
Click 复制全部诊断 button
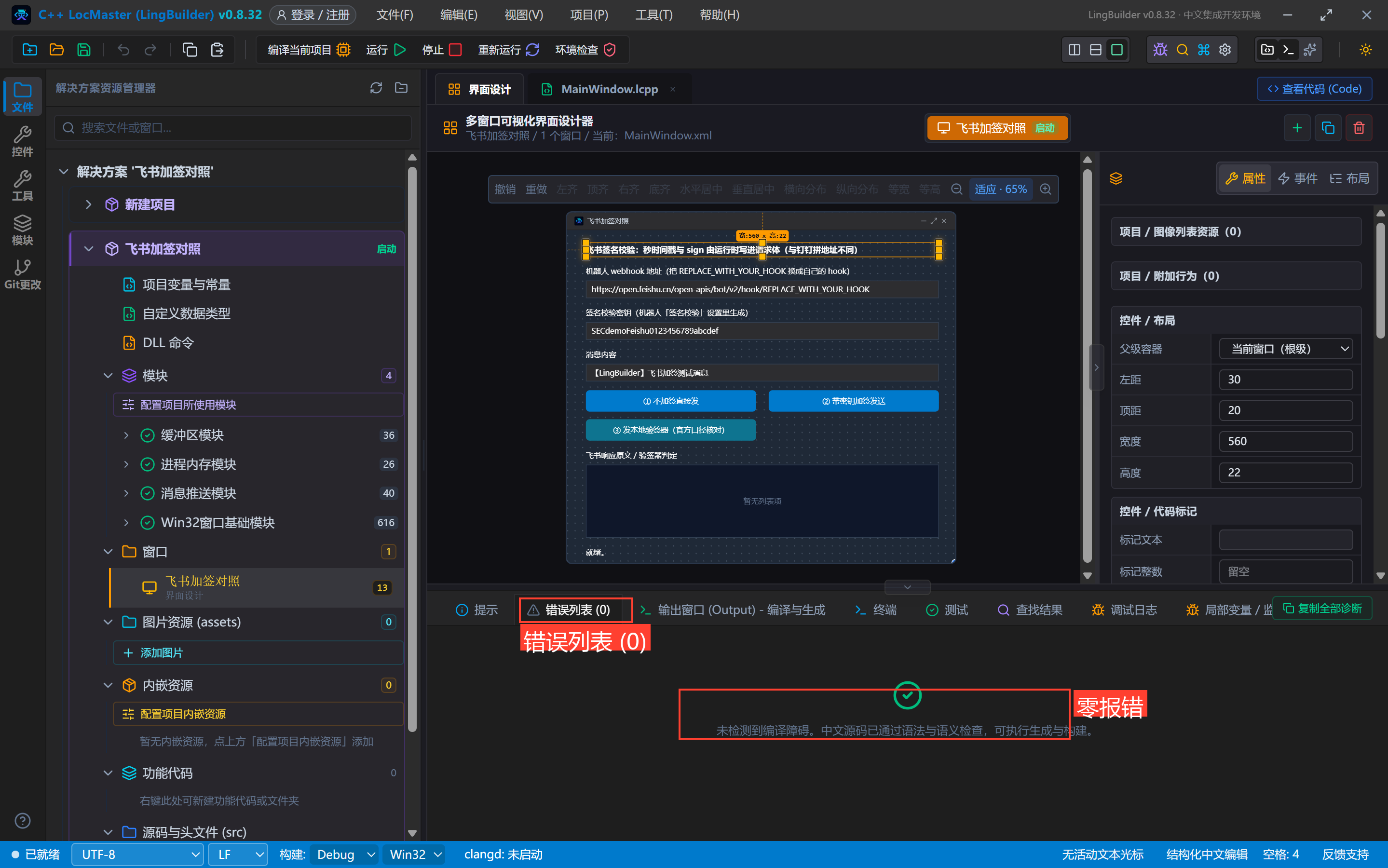click(1322, 608)
